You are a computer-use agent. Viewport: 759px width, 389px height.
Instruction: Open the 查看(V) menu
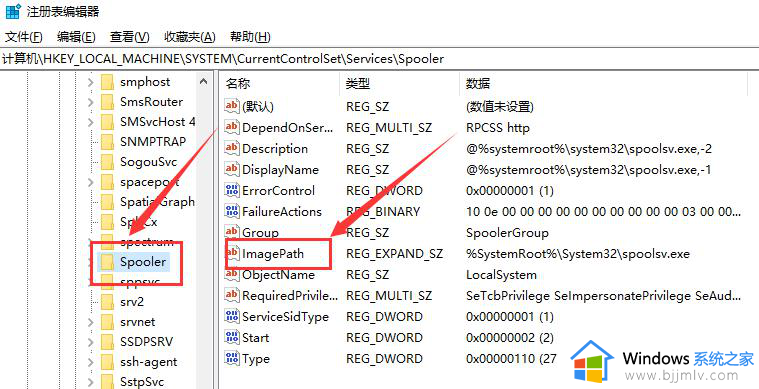pos(129,37)
